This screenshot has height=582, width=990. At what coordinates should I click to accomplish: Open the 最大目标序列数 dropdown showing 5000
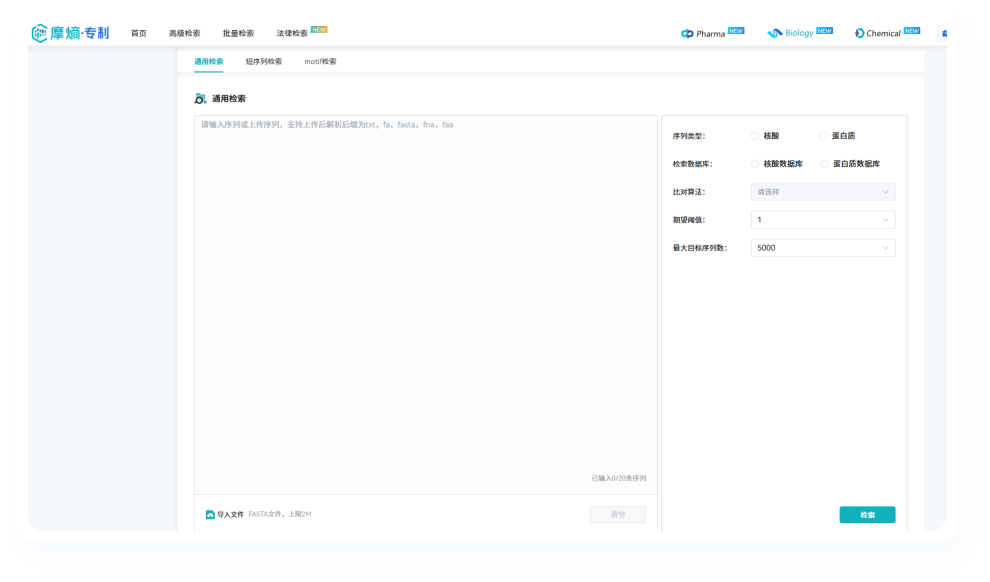[823, 248]
